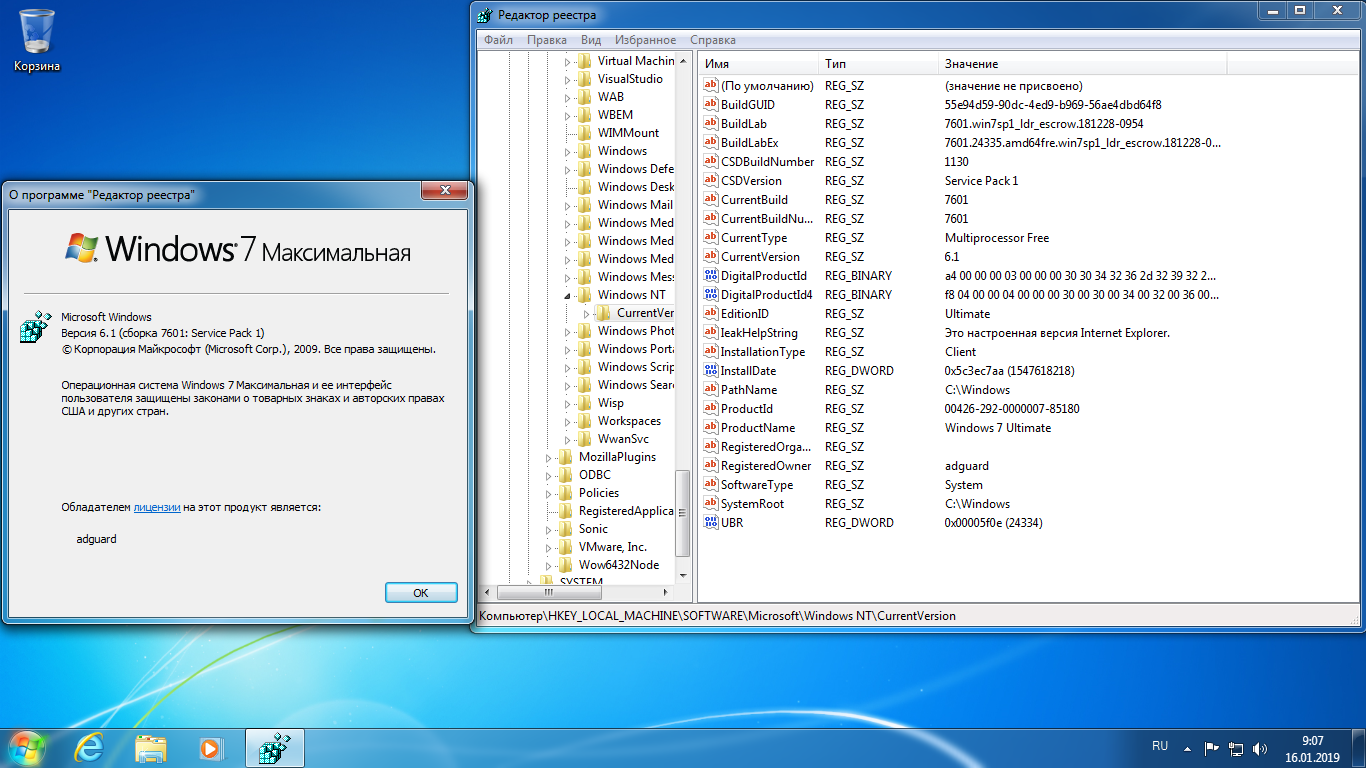Image resolution: width=1366 pixels, height=768 pixels.
Task: Open Windows Explorer from the taskbar
Action: 151,748
